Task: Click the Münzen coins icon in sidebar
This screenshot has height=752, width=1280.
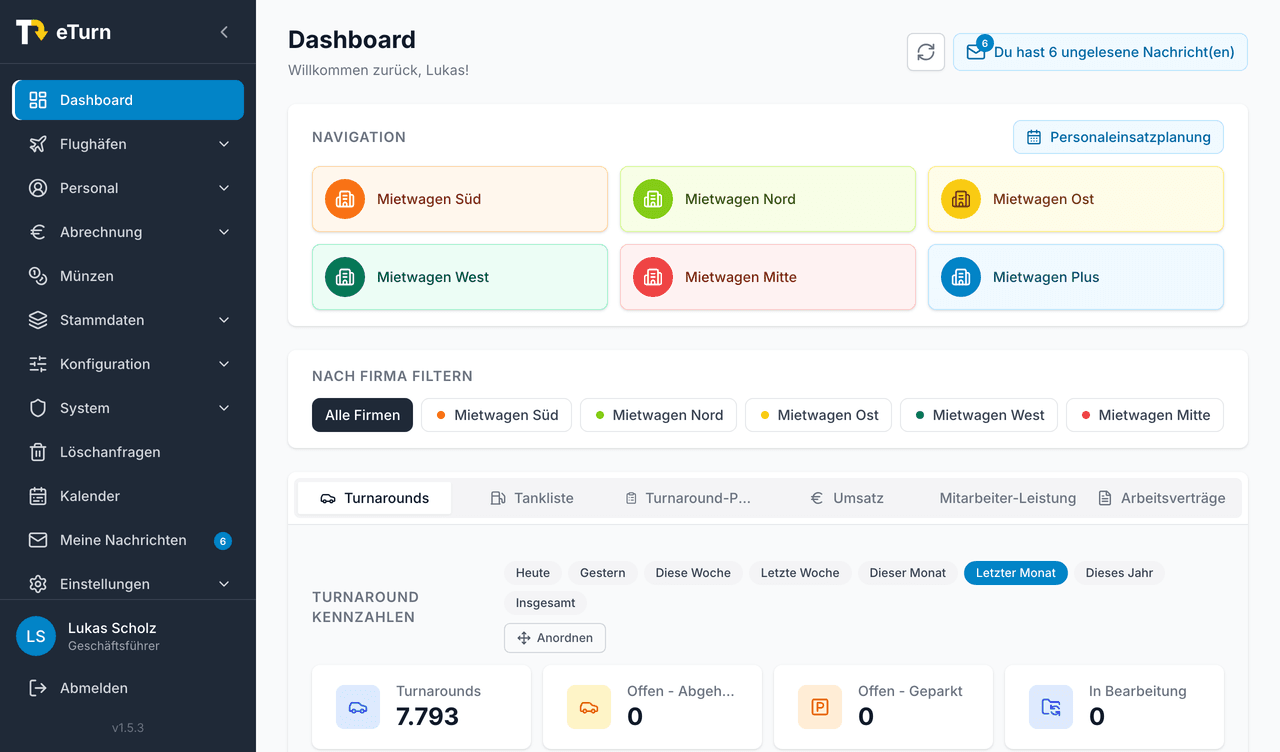Action: click(x=38, y=276)
